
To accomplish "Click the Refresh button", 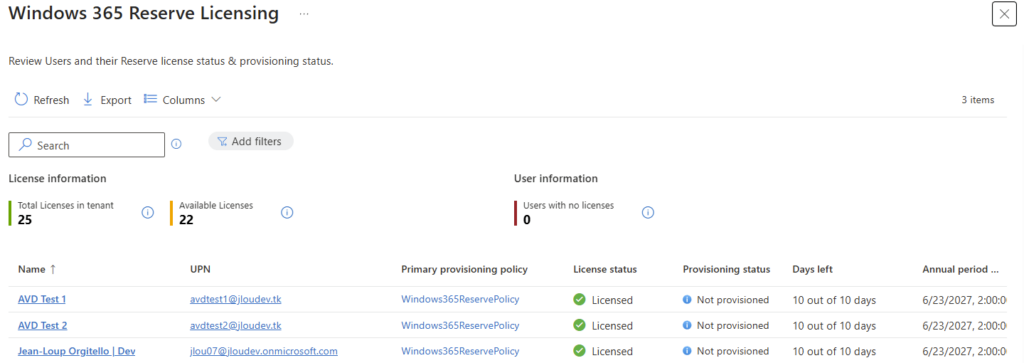I will (x=42, y=100).
